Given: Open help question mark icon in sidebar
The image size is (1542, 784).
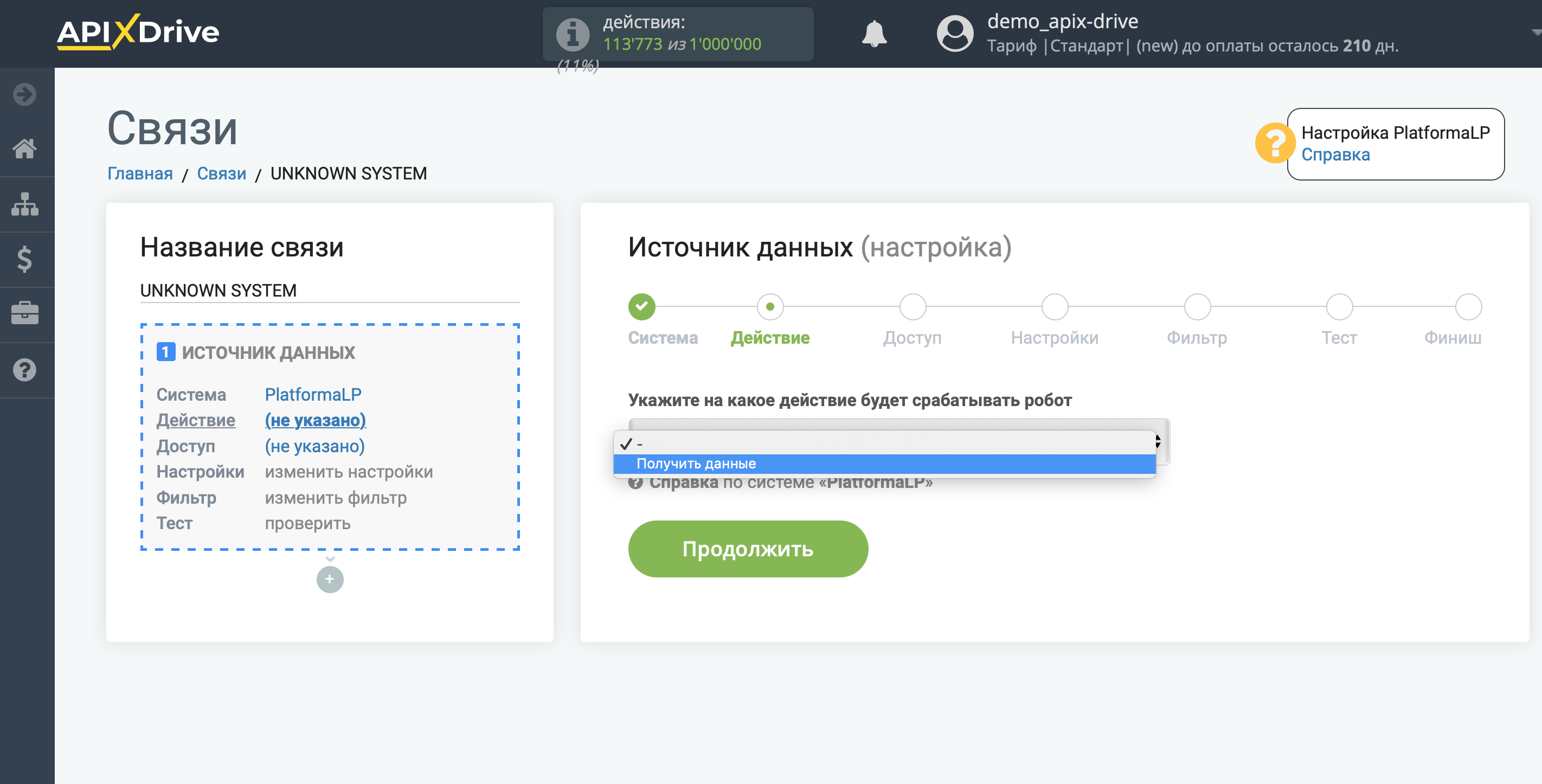Looking at the screenshot, I should tap(24, 370).
